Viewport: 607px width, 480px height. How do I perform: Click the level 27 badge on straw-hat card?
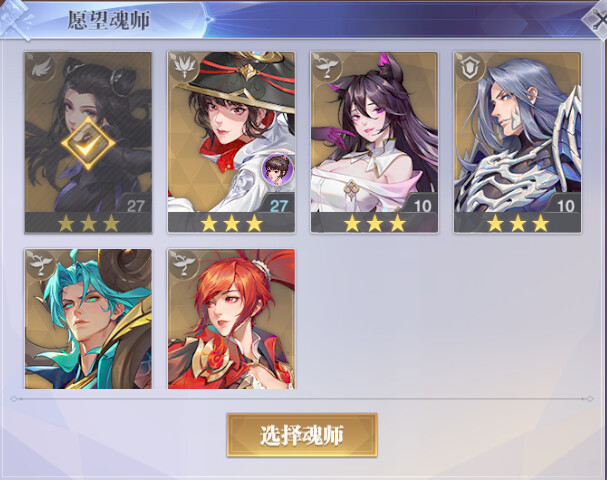pyautogui.click(x=278, y=205)
